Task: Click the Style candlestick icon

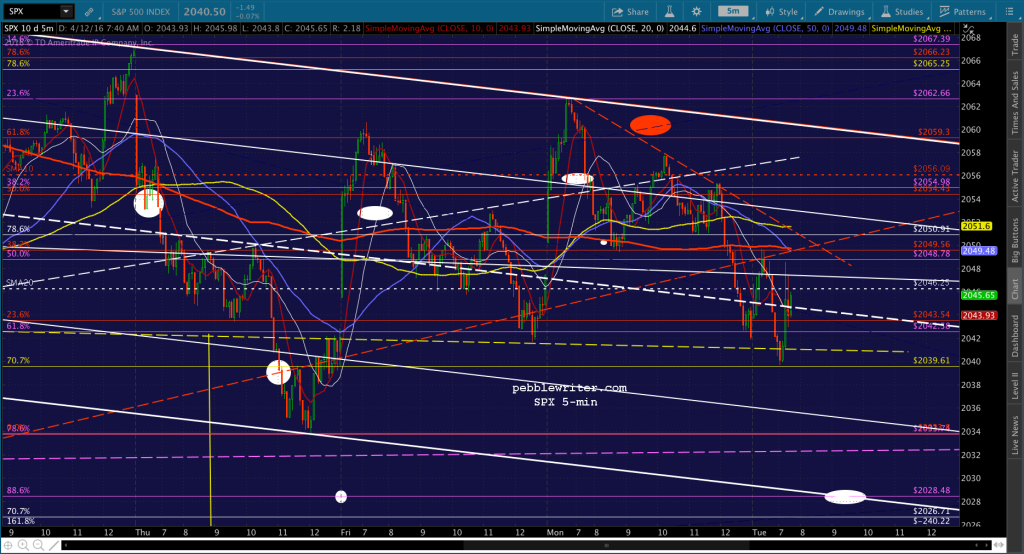Action: point(770,12)
